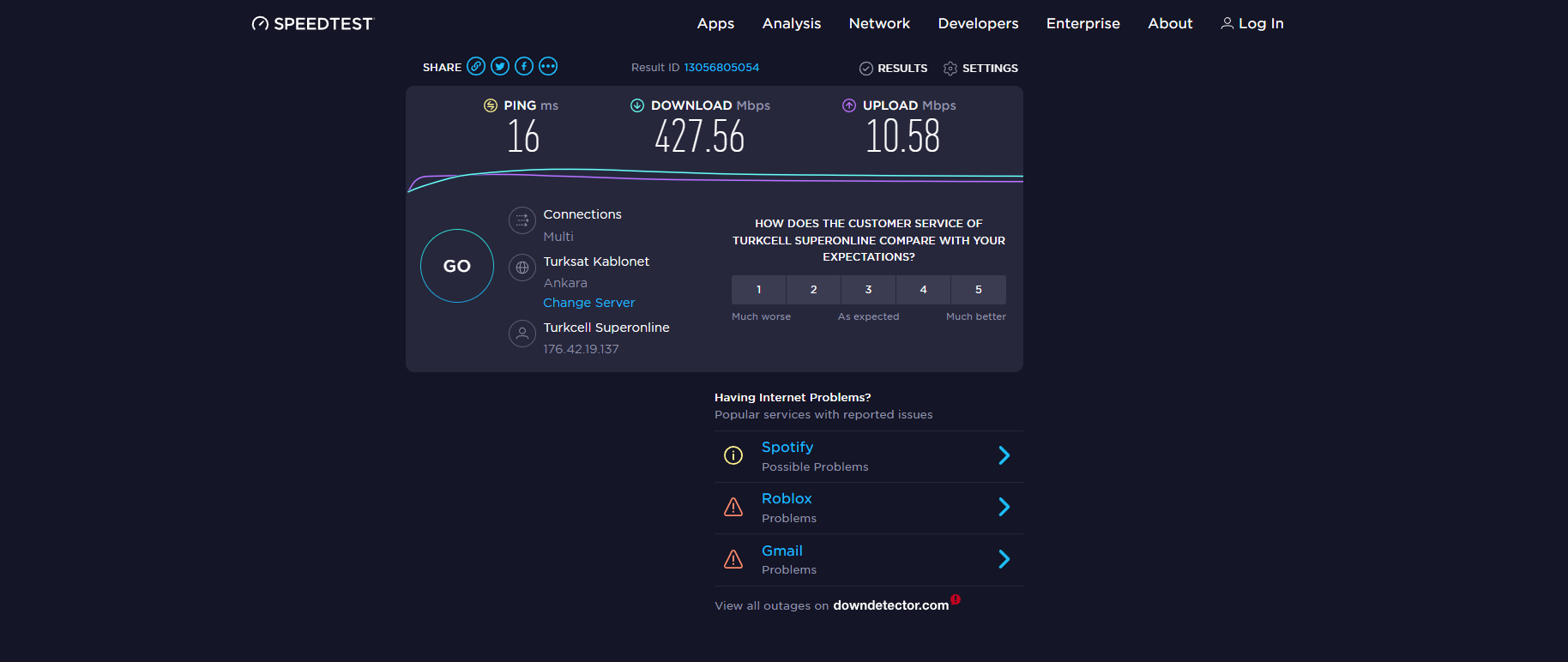Click the Speedtest logo
The width and height of the screenshot is (1568, 662).
coord(313,24)
